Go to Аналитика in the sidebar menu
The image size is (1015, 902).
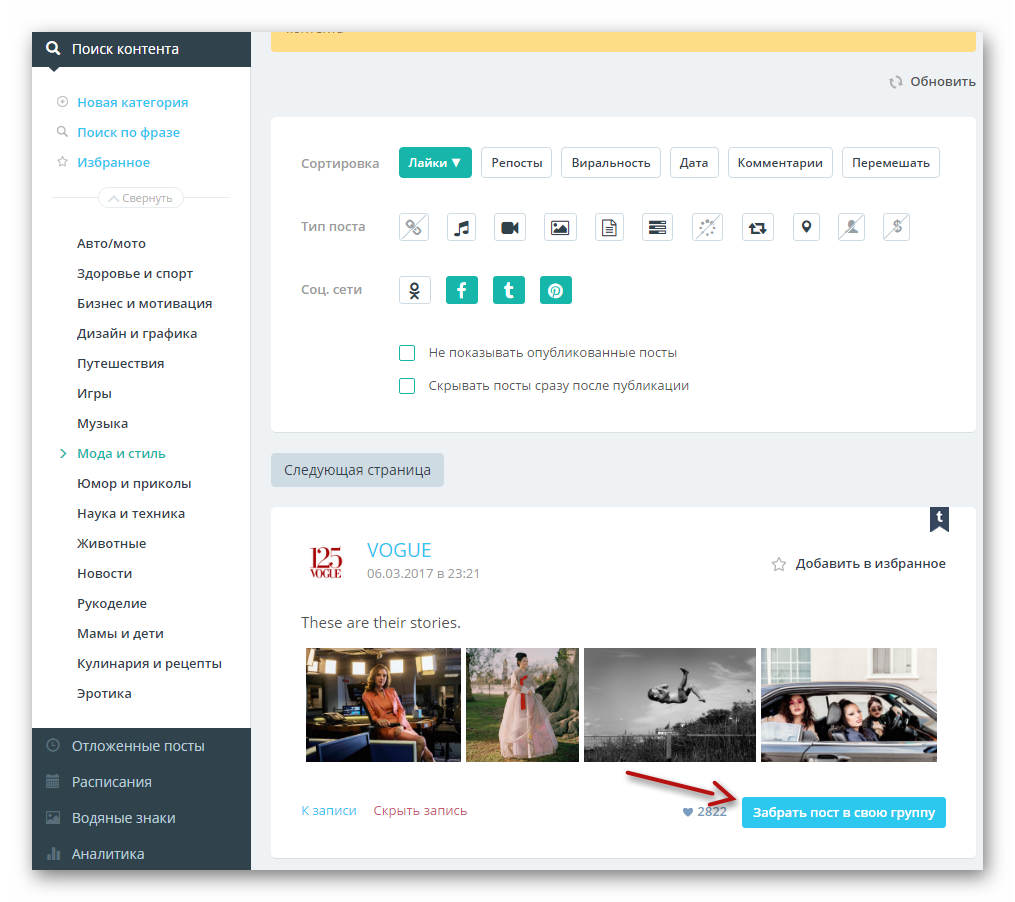point(107,854)
